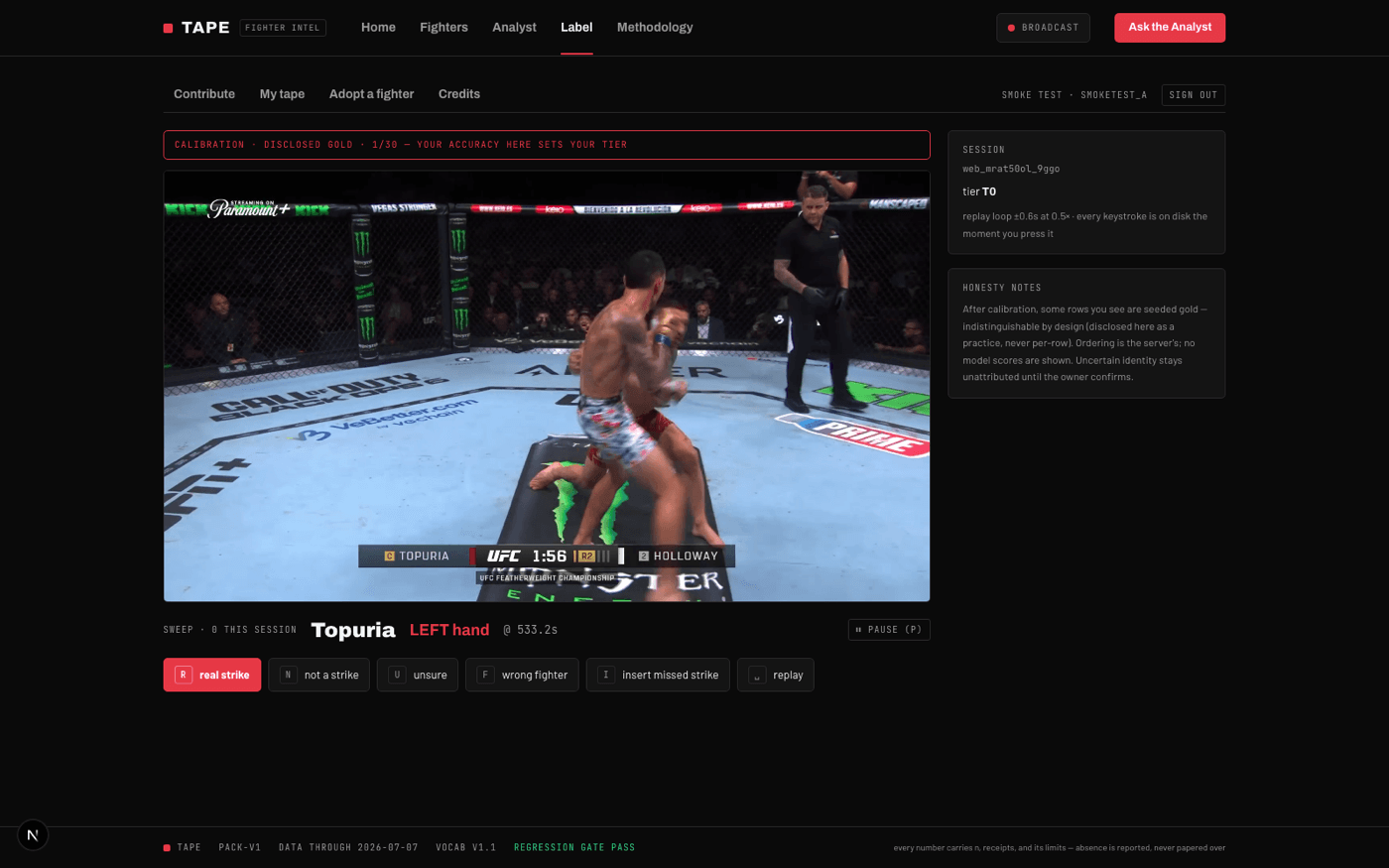This screenshot has width=1389, height=868.
Task: Click the I key icon on insert missed strike
Action: click(x=605, y=675)
